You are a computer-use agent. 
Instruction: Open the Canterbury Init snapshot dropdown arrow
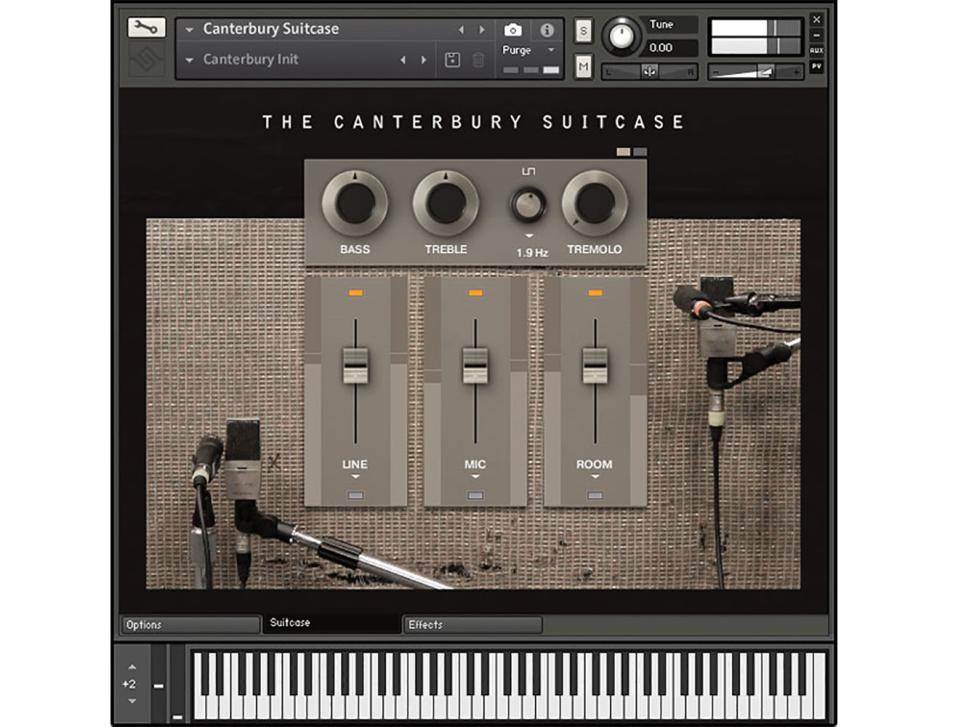(x=189, y=59)
